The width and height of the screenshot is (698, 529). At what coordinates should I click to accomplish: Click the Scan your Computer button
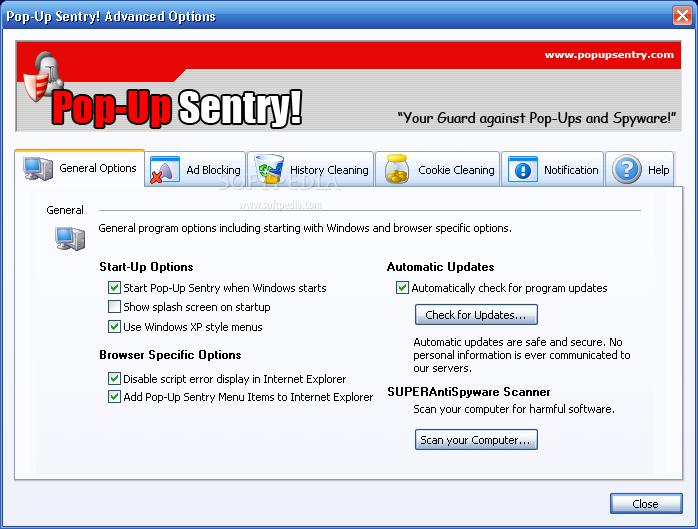476,439
